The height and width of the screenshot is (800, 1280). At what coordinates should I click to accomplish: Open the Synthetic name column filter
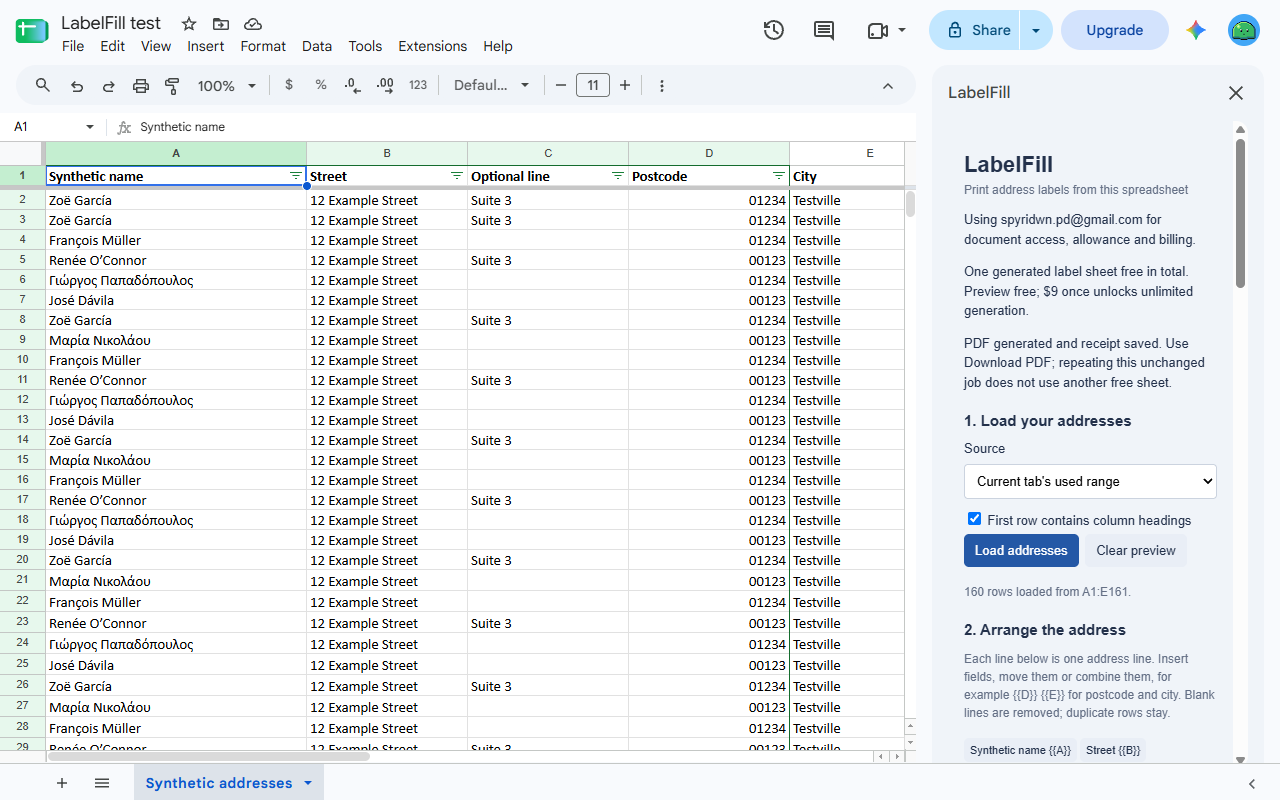tap(296, 175)
